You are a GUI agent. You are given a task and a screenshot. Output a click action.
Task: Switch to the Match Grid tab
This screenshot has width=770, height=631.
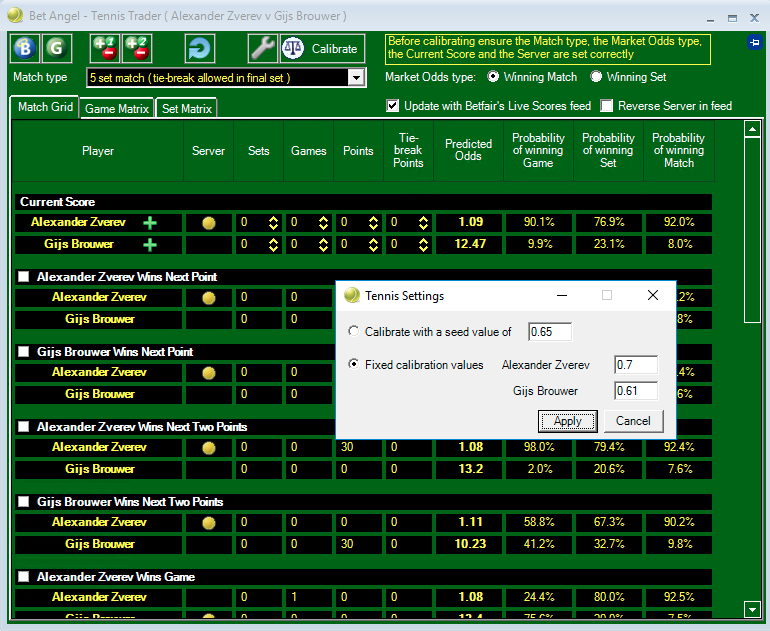[45, 107]
